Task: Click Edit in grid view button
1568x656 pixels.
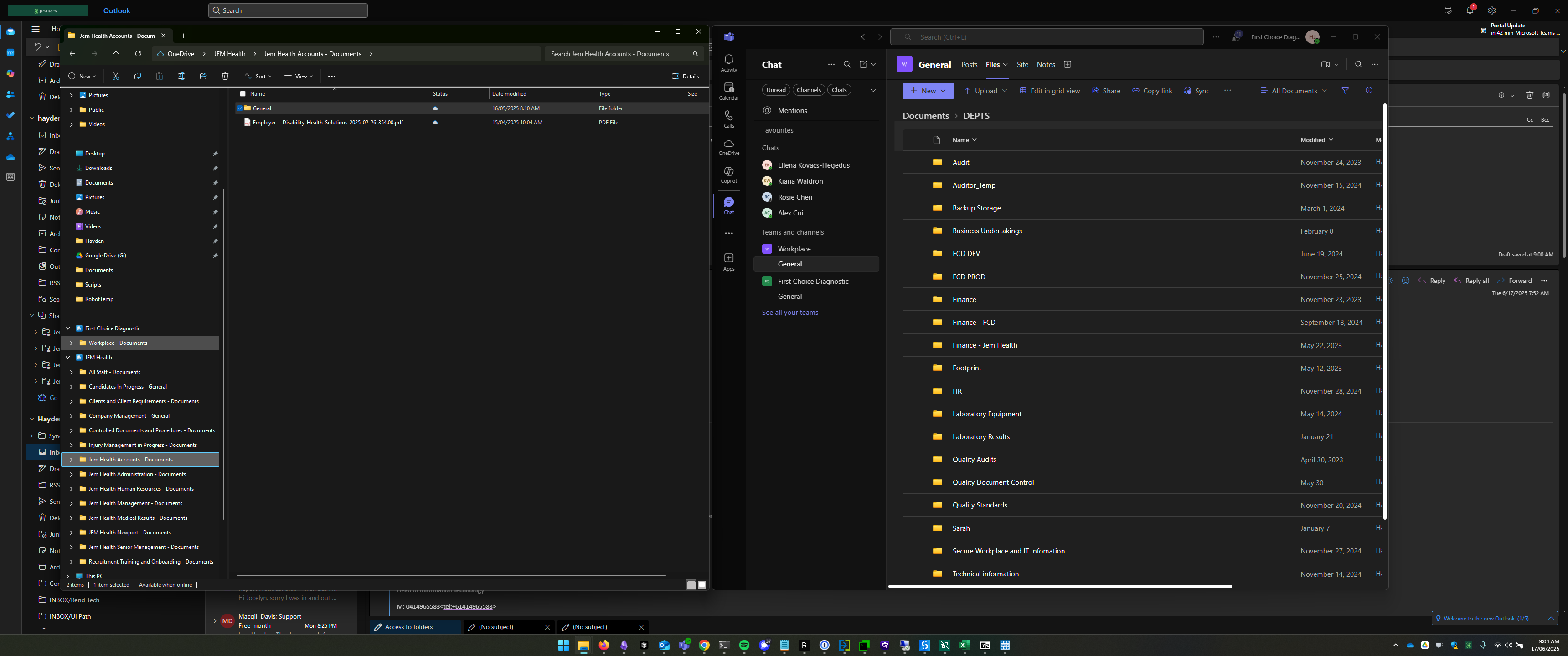Action: pyautogui.click(x=1049, y=91)
